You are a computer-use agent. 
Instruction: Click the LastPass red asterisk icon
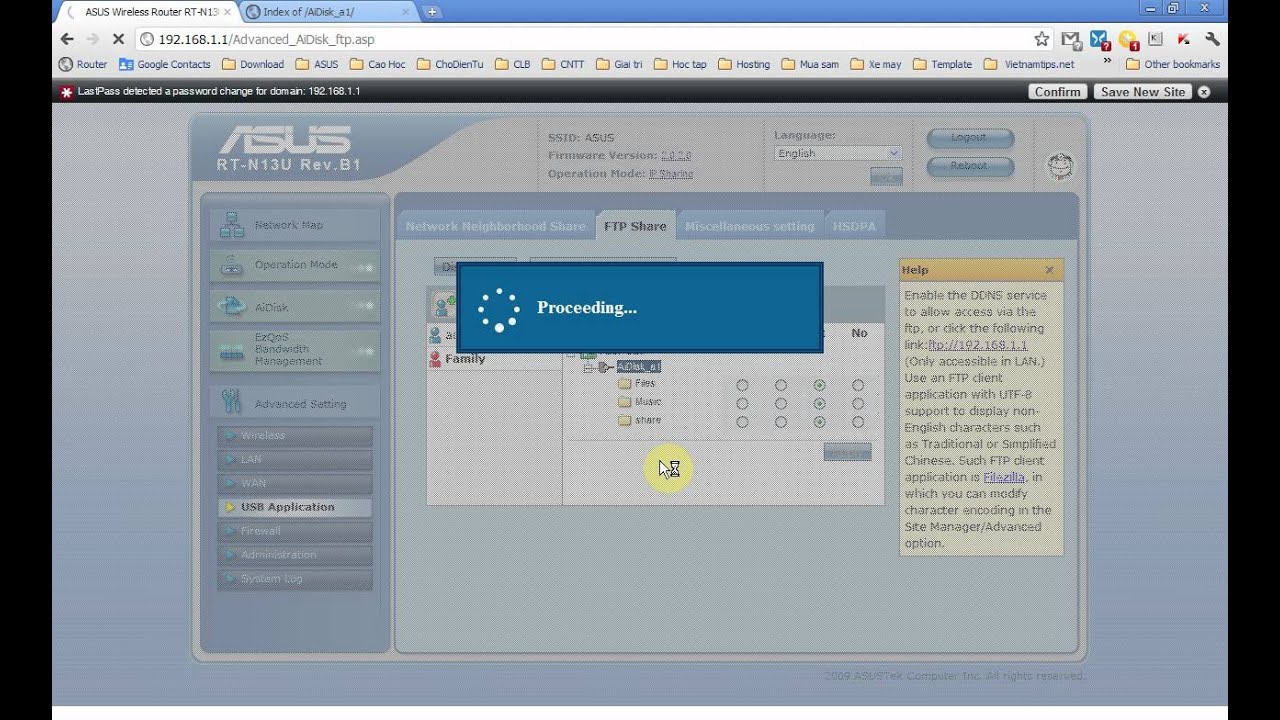coord(66,92)
